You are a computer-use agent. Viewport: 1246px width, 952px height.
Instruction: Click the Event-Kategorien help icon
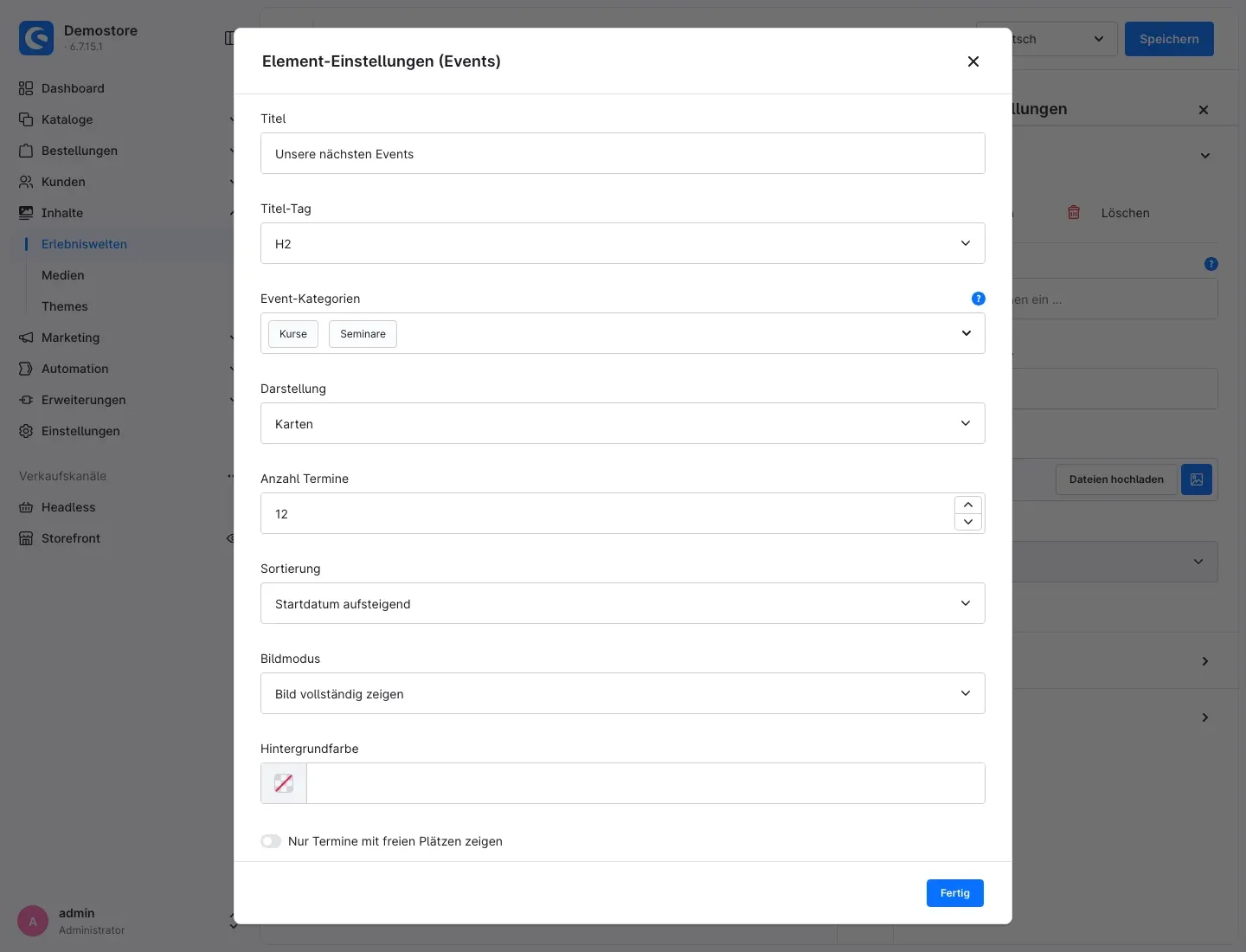[979, 299]
